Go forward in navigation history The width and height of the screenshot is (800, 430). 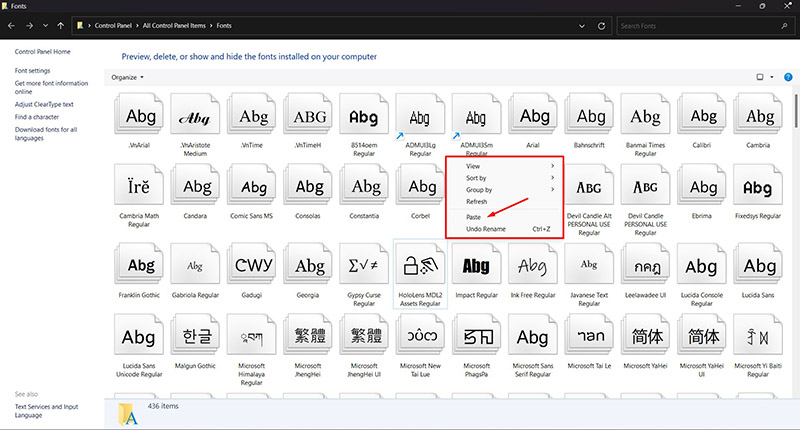point(29,26)
